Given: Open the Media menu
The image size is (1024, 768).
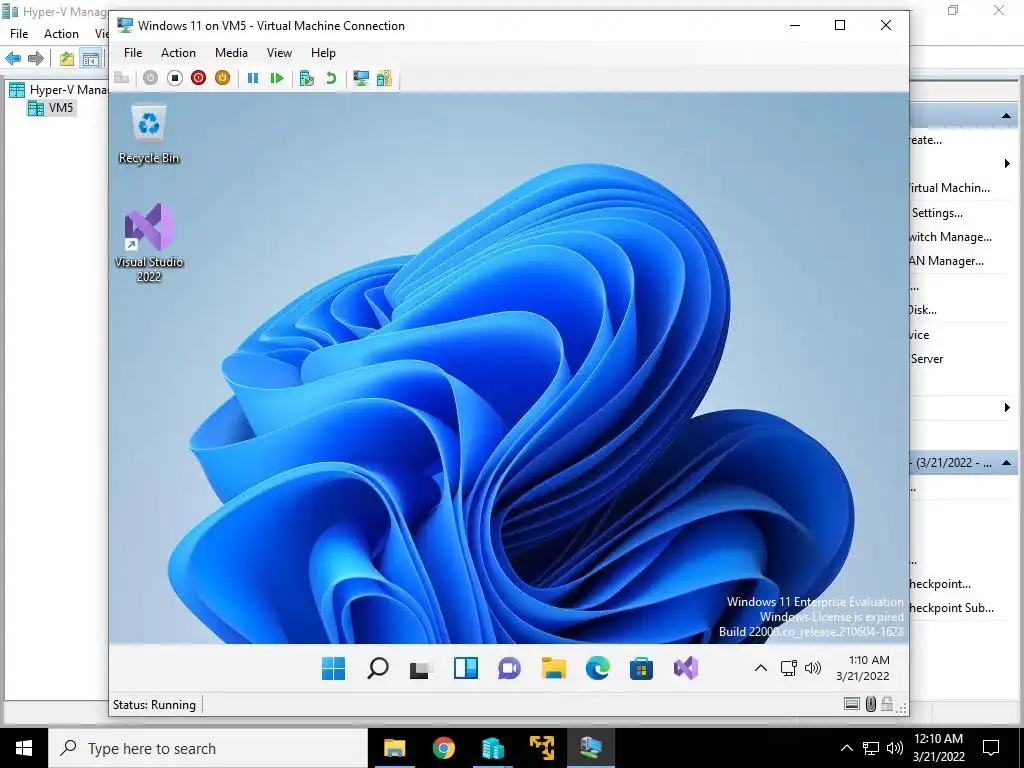Looking at the screenshot, I should (x=231, y=53).
